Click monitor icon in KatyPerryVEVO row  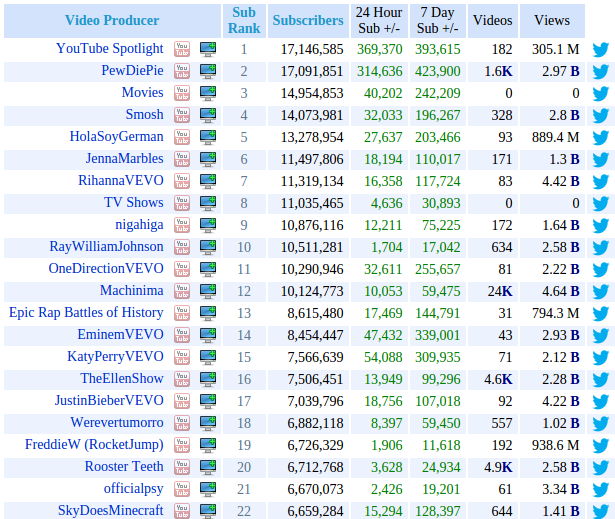[208, 357]
